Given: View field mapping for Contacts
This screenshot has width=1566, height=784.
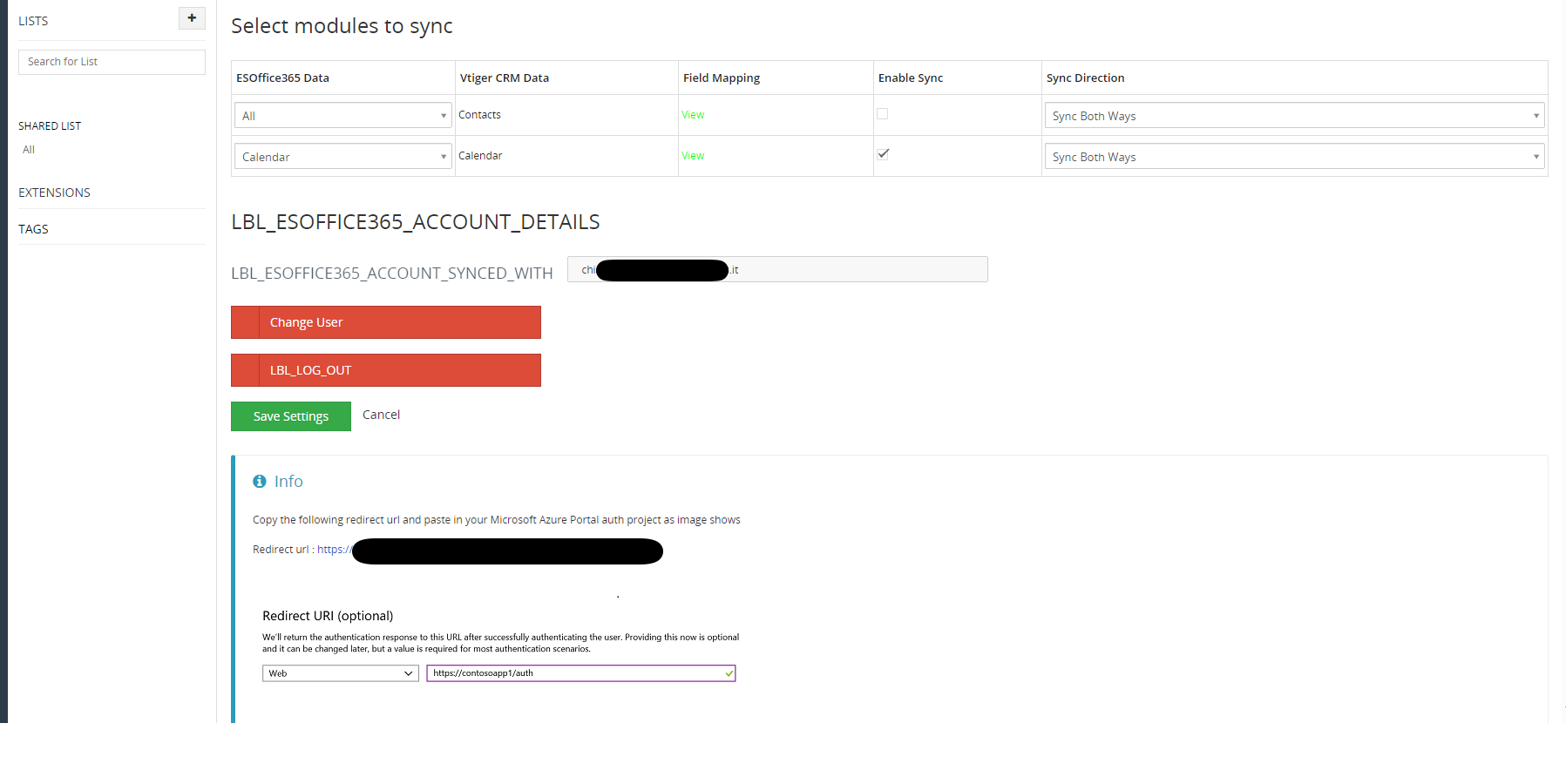Looking at the screenshot, I should (693, 115).
